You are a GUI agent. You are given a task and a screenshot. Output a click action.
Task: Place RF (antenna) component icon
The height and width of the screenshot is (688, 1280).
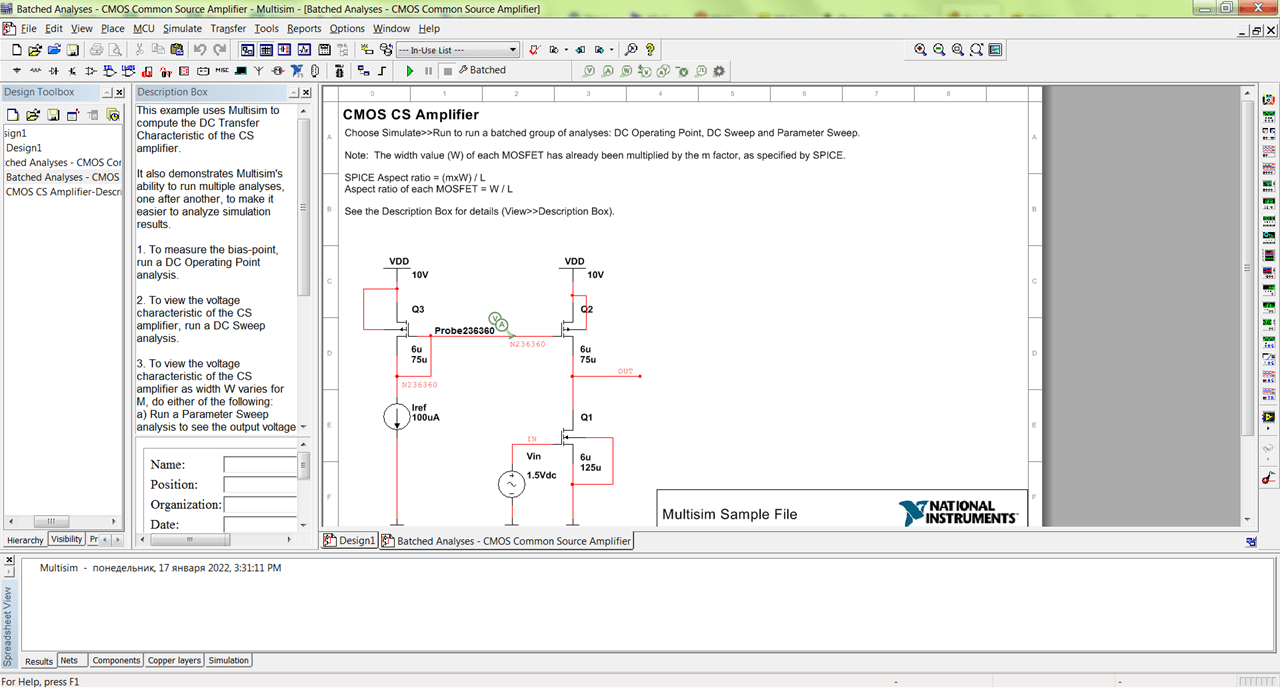258,71
